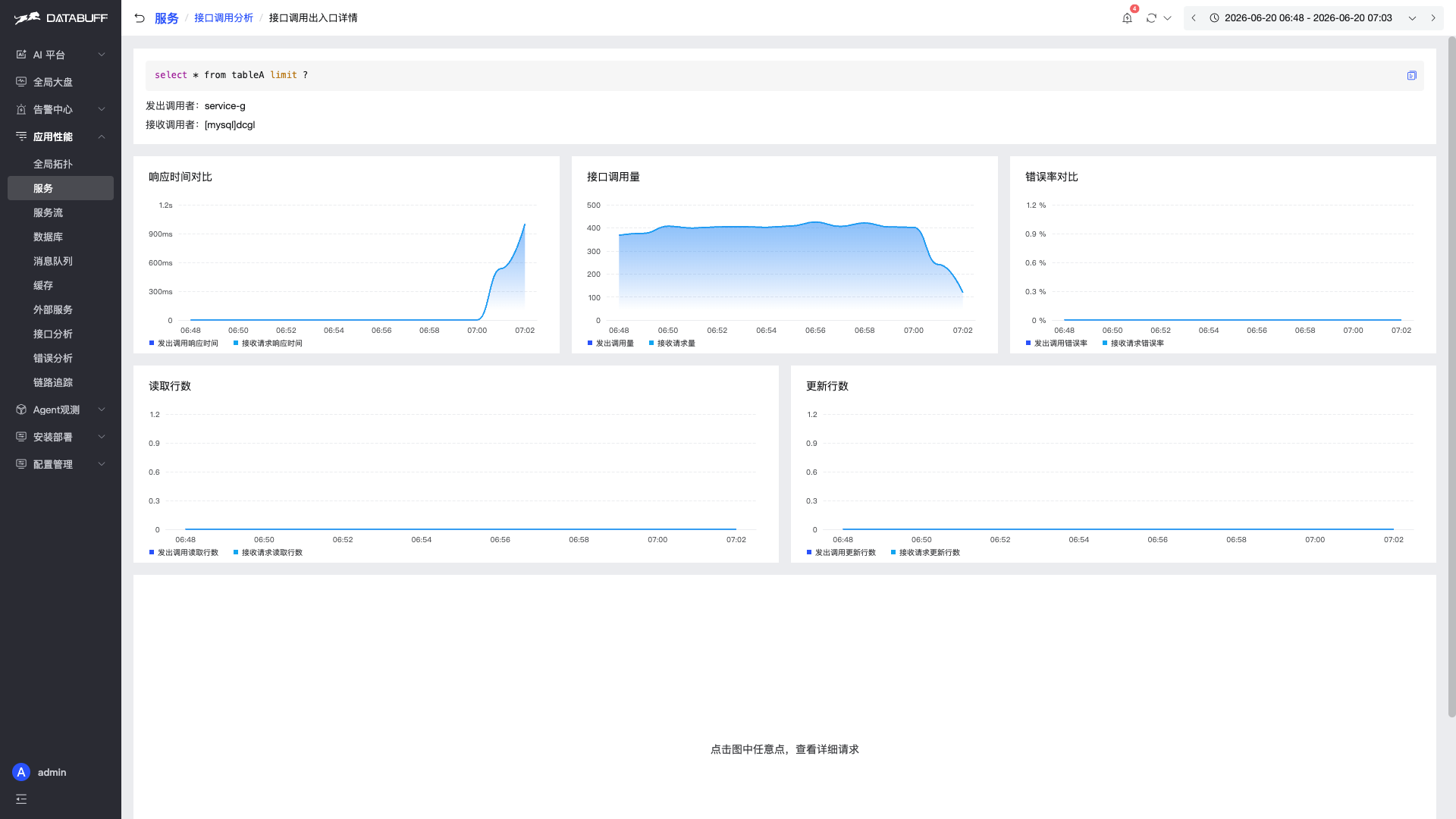Toggle 接收请求量 legend
Viewport: 1456px width, 819px height.
click(672, 344)
